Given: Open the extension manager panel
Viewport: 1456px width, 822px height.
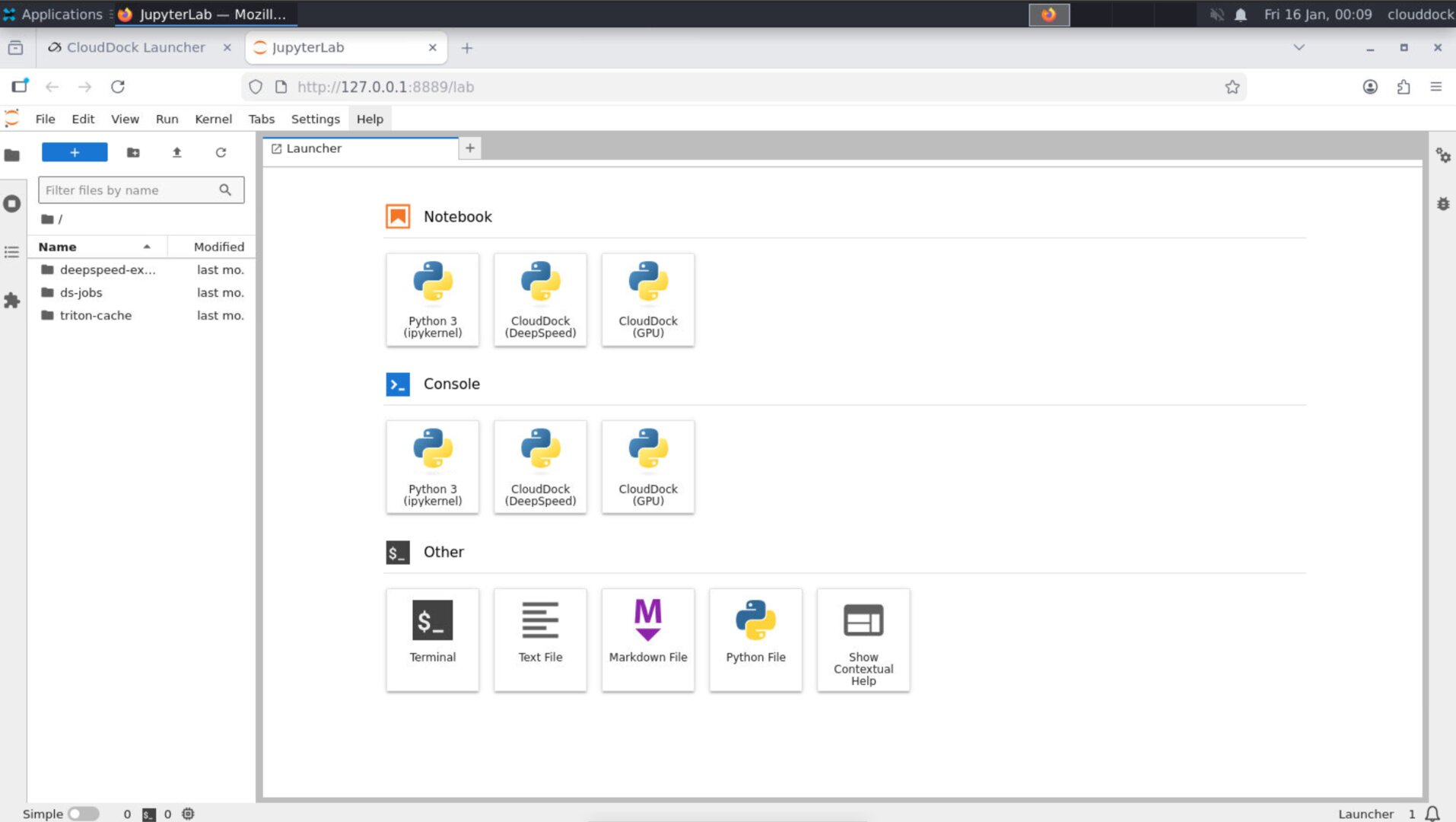Looking at the screenshot, I should (12, 301).
